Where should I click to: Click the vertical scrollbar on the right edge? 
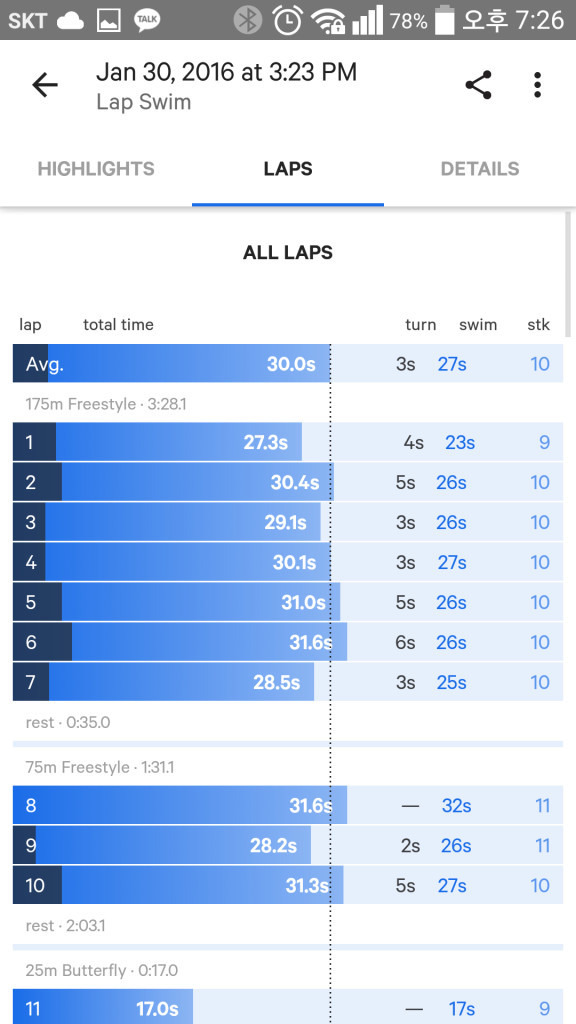tap(568, 274)
